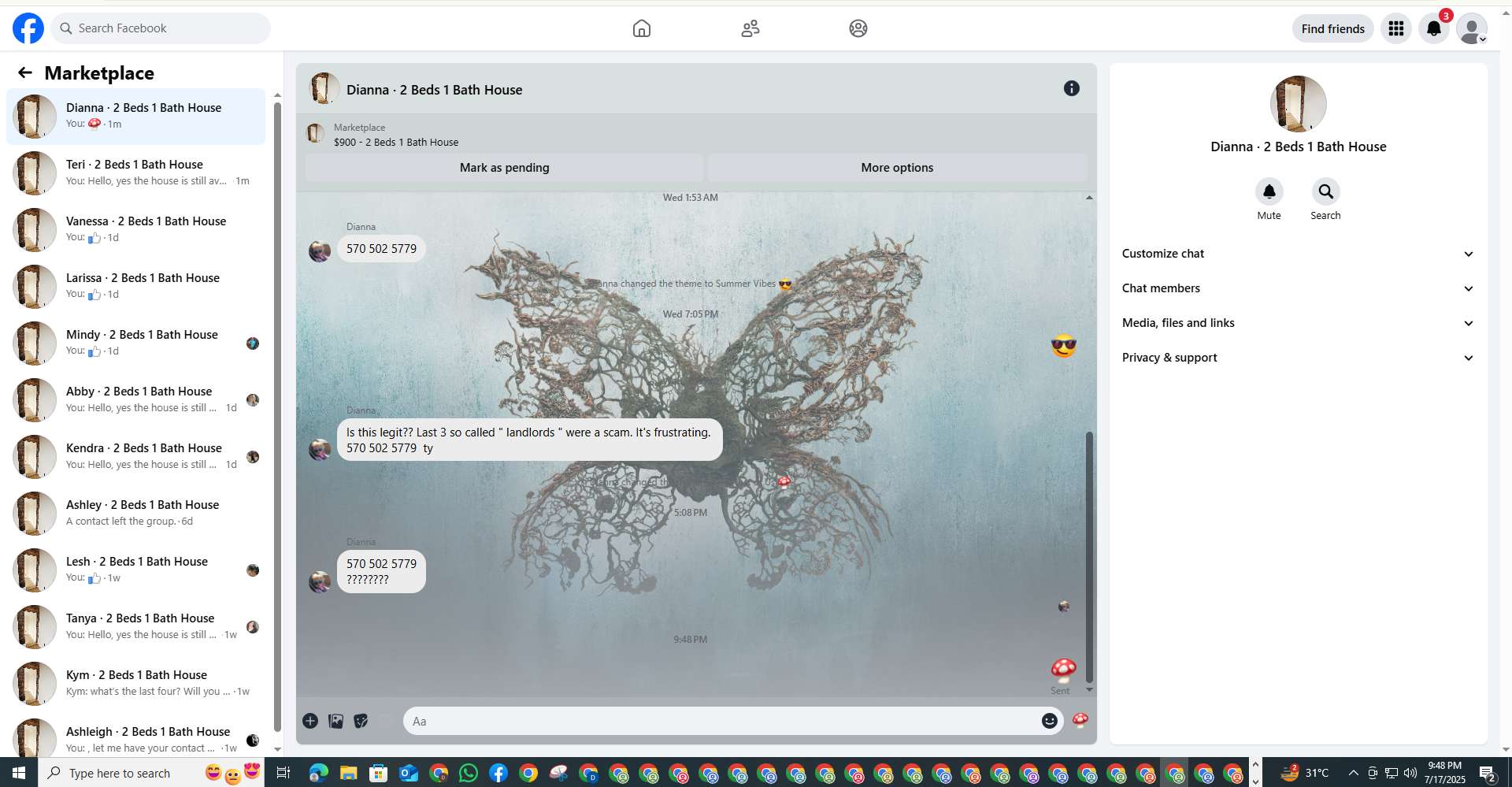Open the 31°C weather widget
This screenshot has height=787, width=1512.
(1305, 773)
